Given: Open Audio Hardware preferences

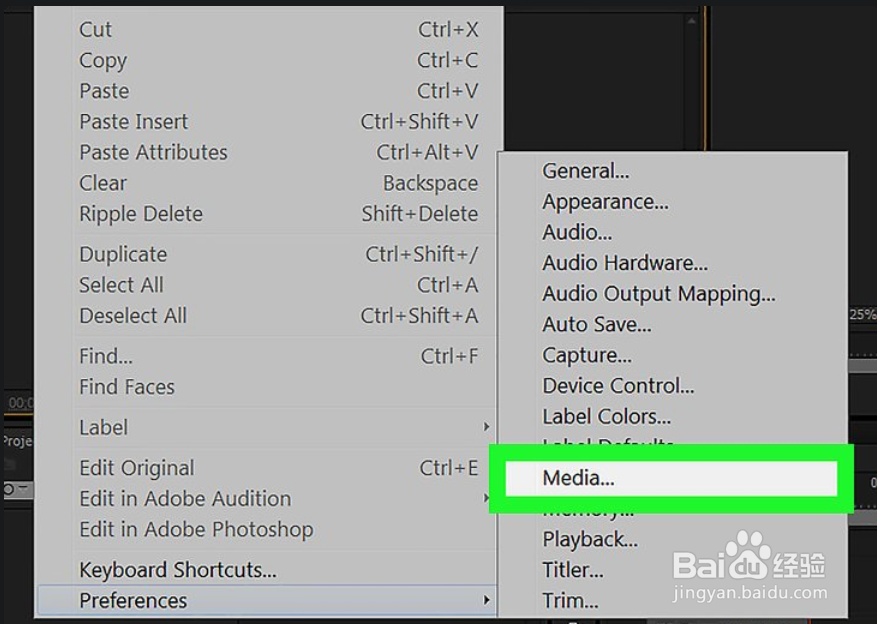Looking at the screenshot, I should pos(625,264).
